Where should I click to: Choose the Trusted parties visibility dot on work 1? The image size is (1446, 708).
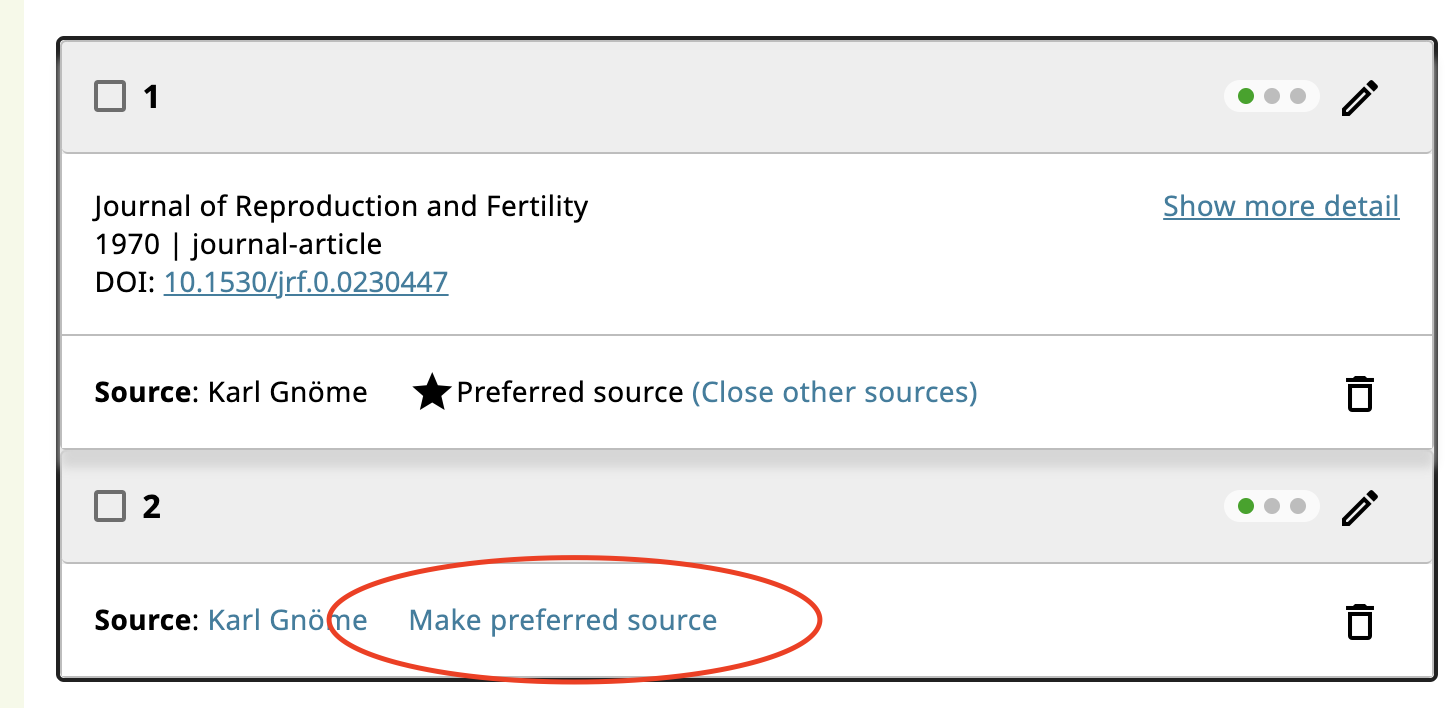pos(1271,96)
